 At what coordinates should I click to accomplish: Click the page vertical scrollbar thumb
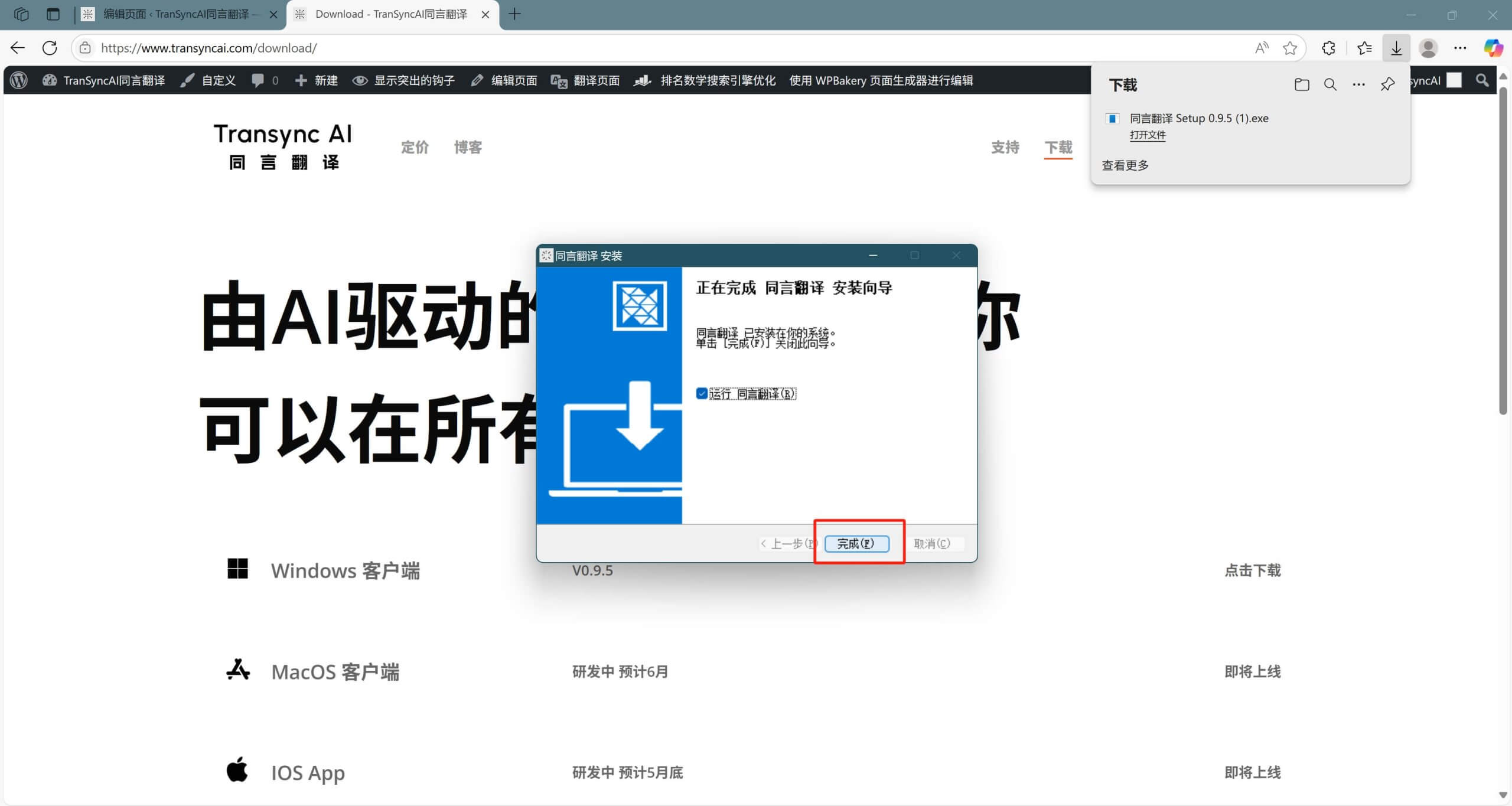coord(1503,251)
